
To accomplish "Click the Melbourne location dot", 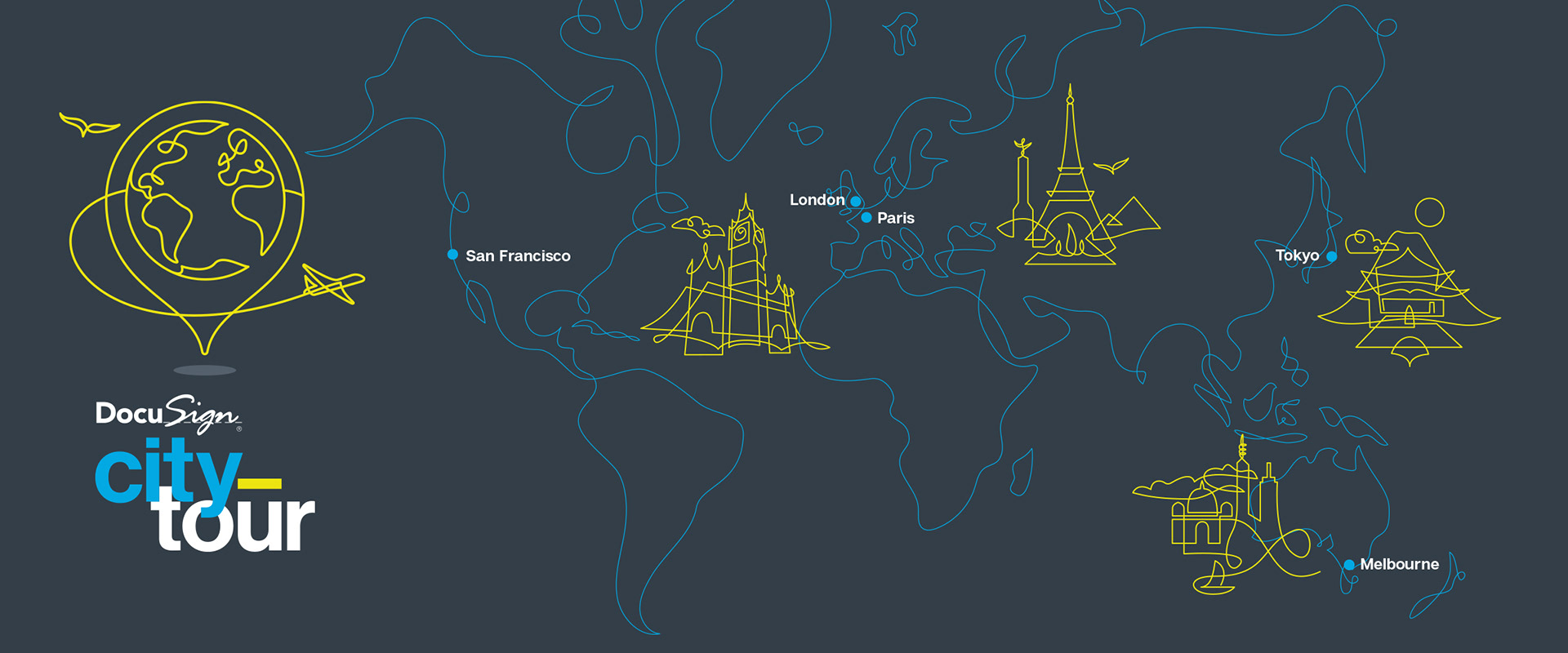I will (x=1349, y=565).
